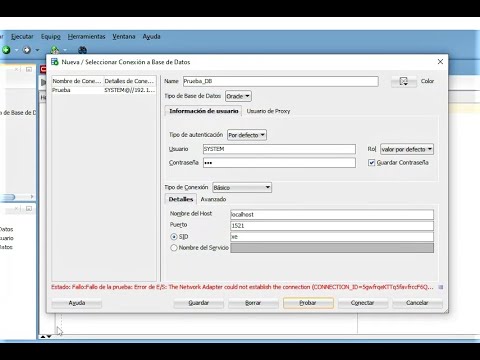Click the Probar button to test connection
The image size is (480, 360).
pyautogui.click(x=308, y=303)
